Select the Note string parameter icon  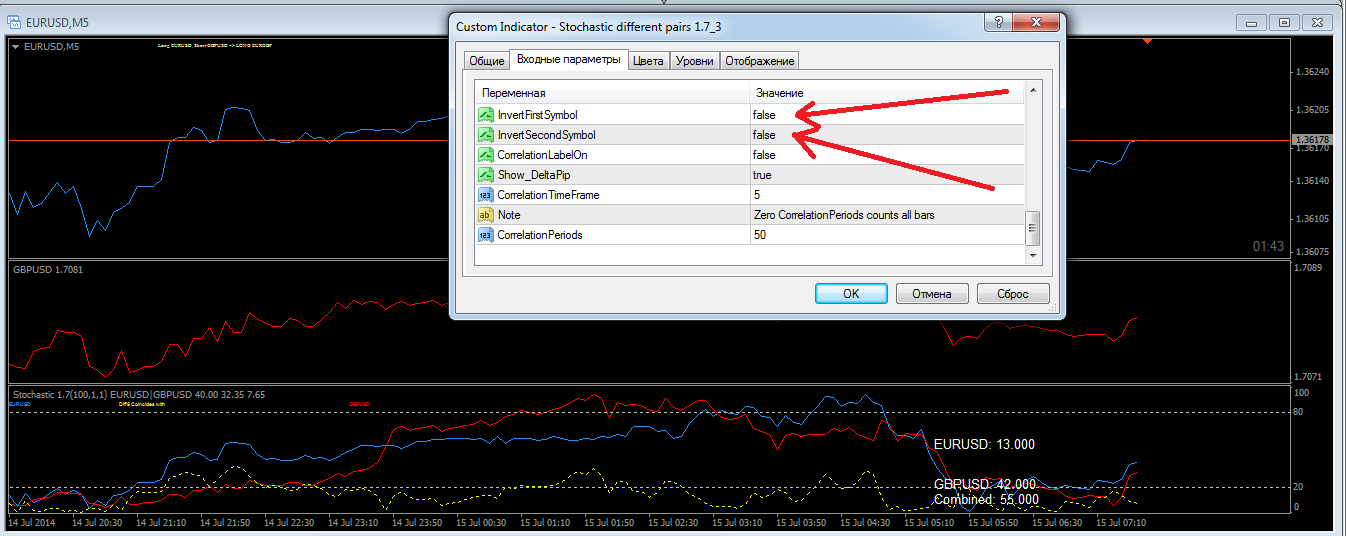(x=486, y=215)
